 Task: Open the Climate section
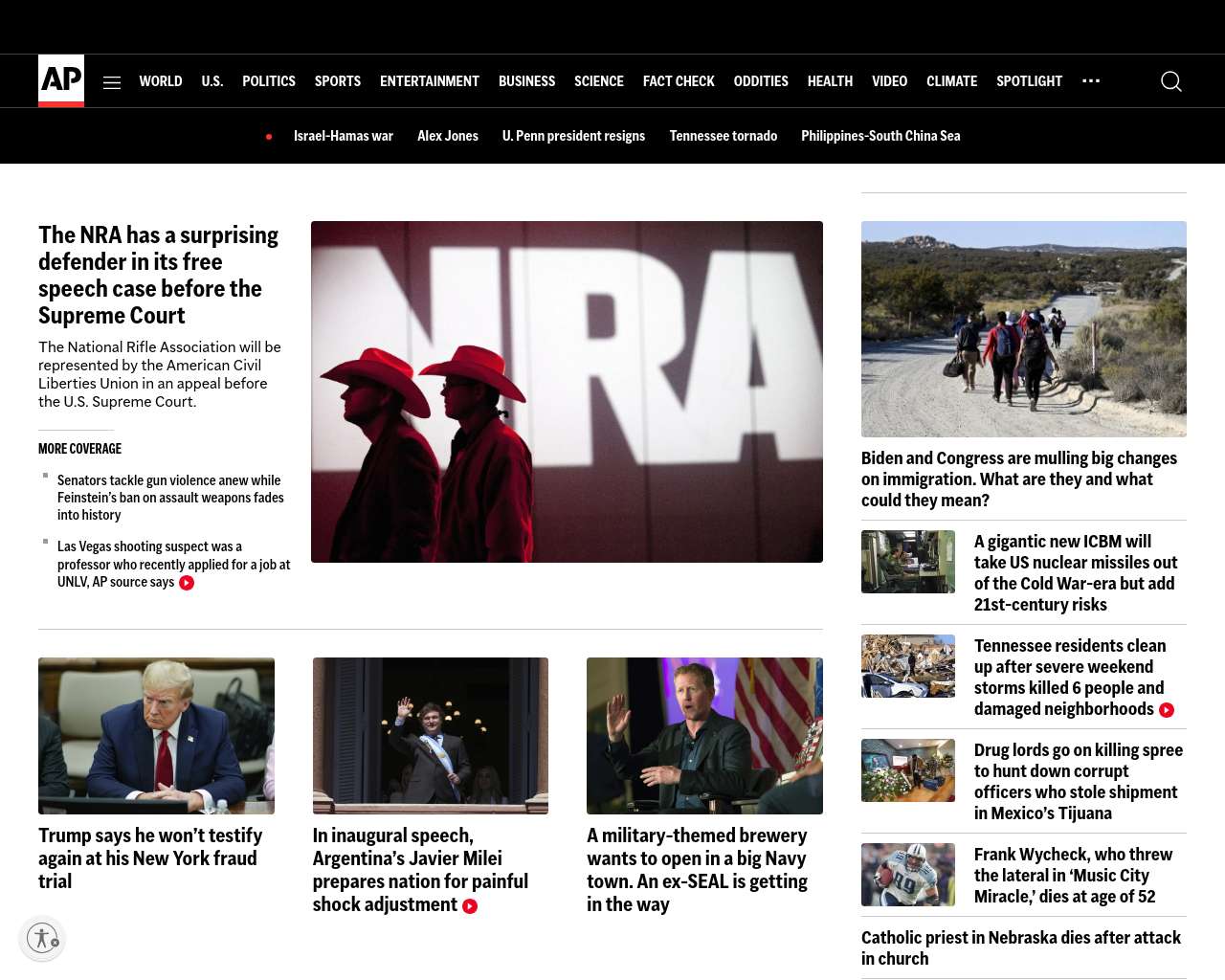[951, 81]
